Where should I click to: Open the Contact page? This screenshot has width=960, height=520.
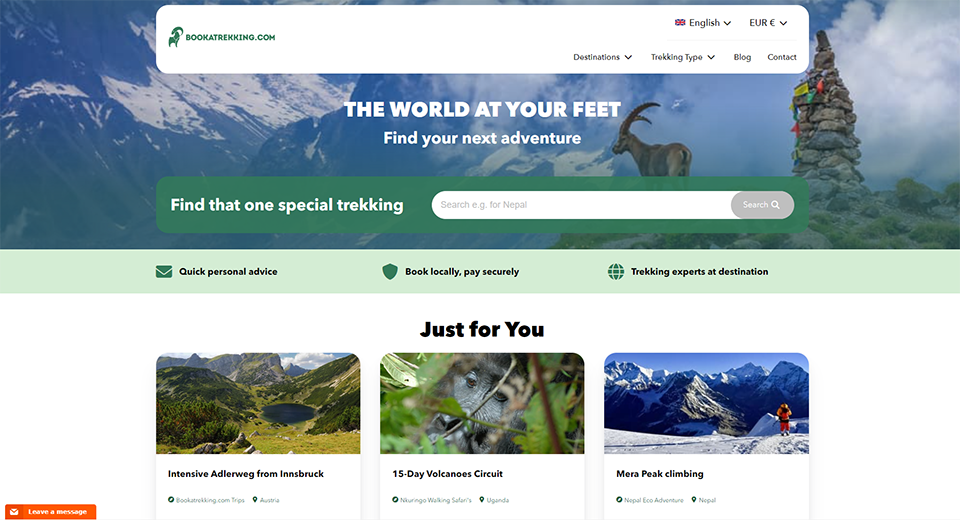click(x=782, y=57)
